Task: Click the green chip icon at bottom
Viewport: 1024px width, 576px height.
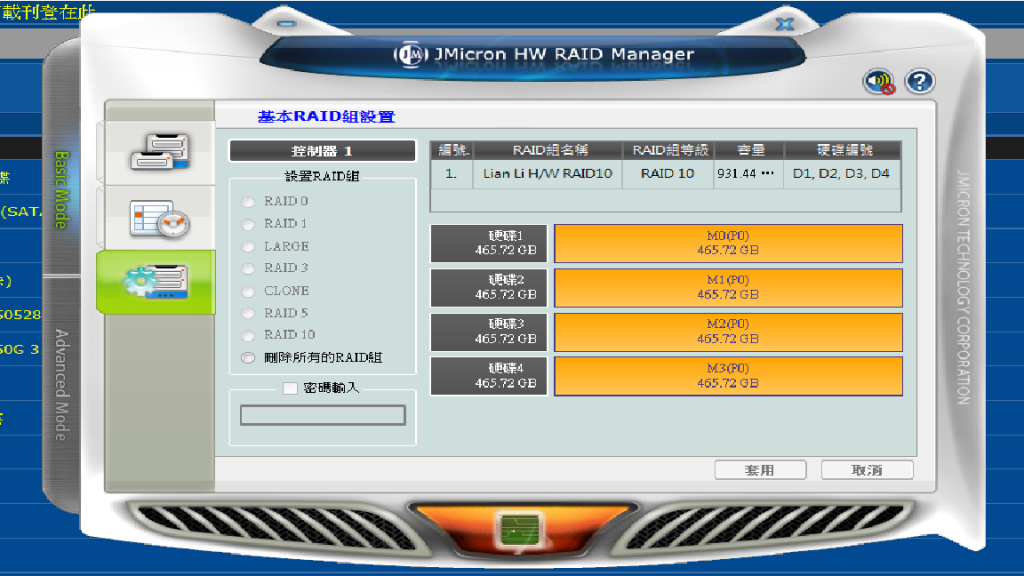Action: pyautogui.click(x=520, y=529)
